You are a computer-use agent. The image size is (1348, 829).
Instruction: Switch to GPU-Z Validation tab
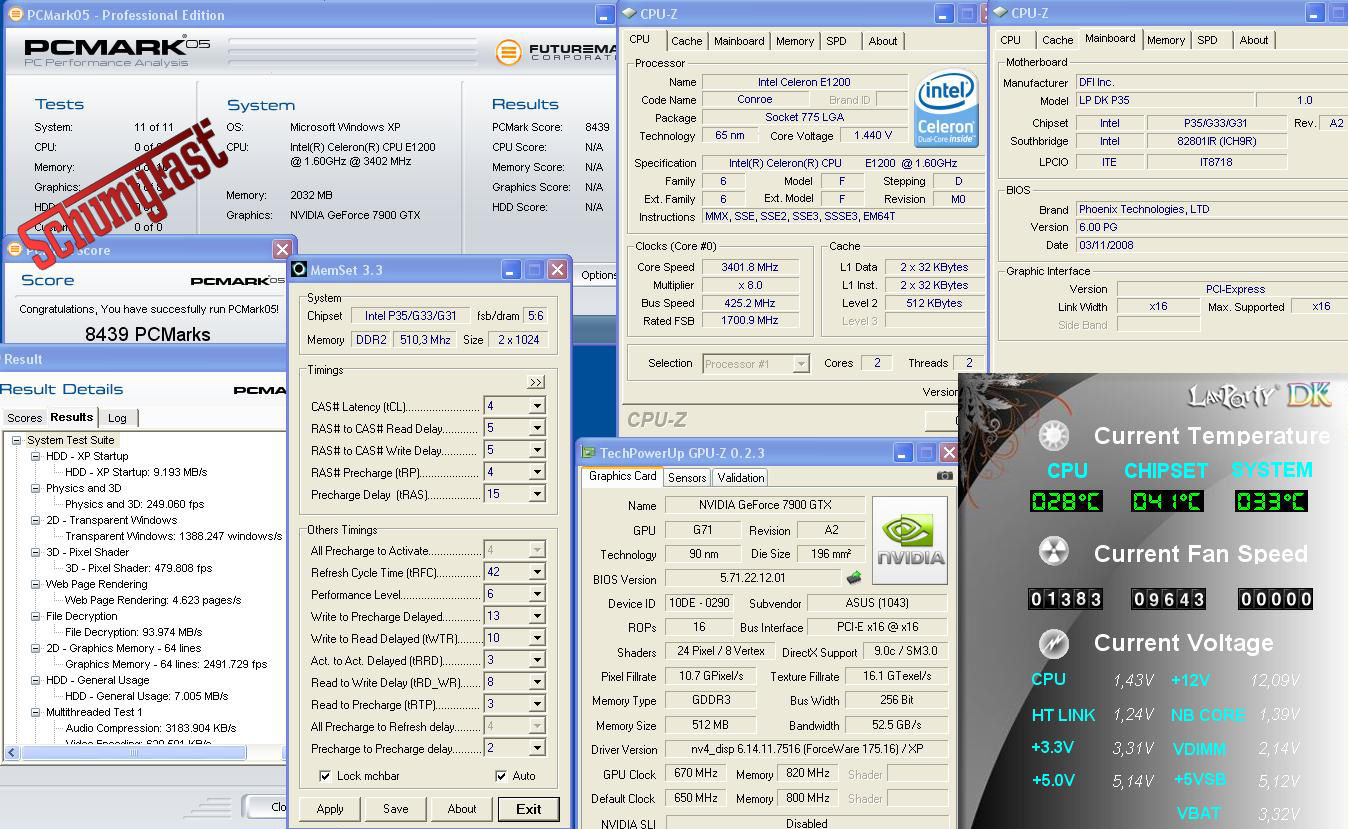741,478
